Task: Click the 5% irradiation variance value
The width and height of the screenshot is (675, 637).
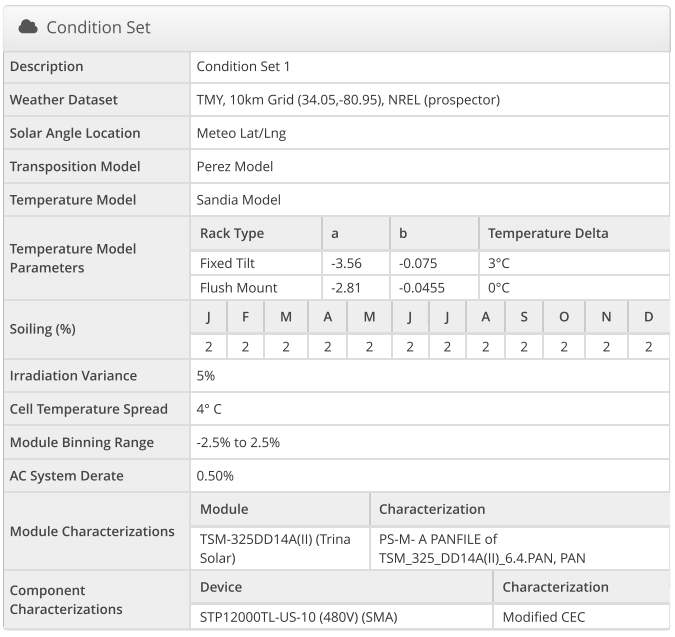Action: 206,376
